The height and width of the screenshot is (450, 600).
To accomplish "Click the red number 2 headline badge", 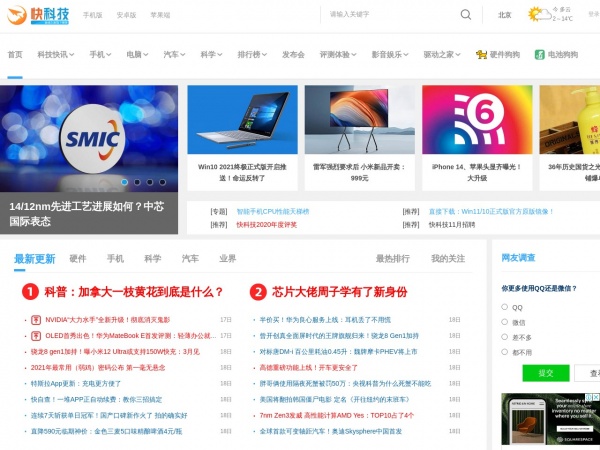I will click(258, 292).
